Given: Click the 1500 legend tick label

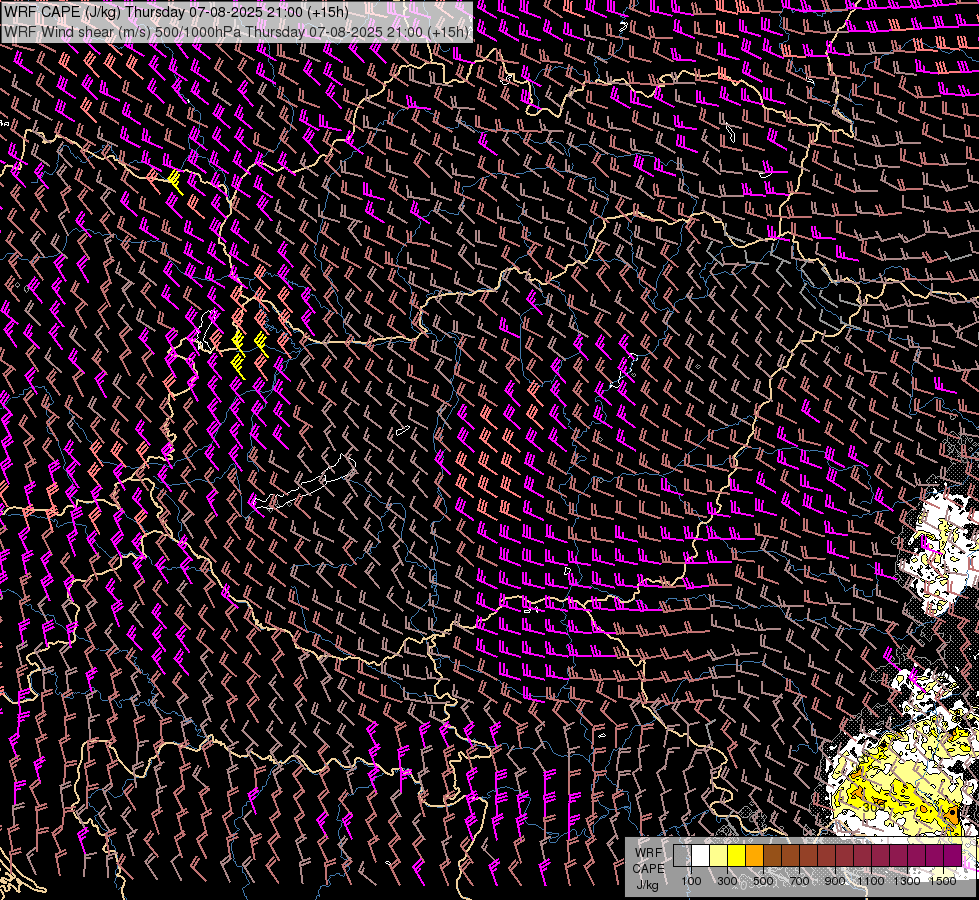Looking at the screenshot, I should [943, 881].
